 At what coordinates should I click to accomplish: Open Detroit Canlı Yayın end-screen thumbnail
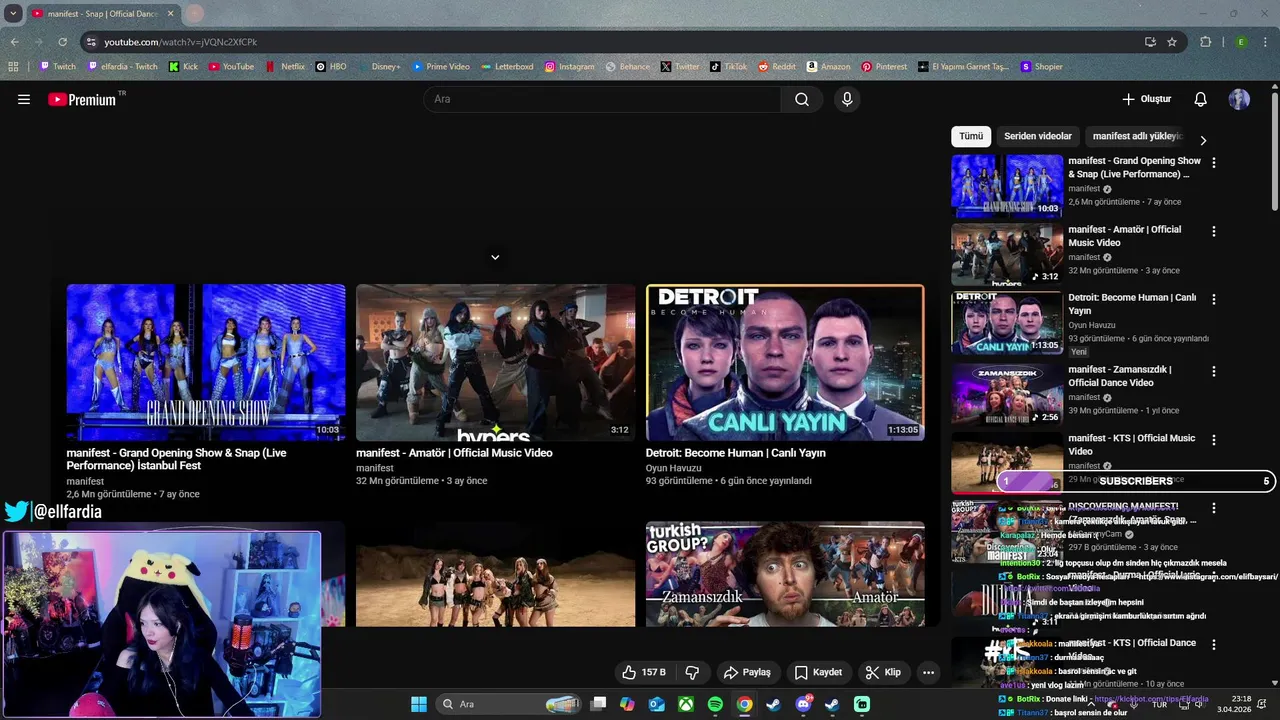(785, 362)
